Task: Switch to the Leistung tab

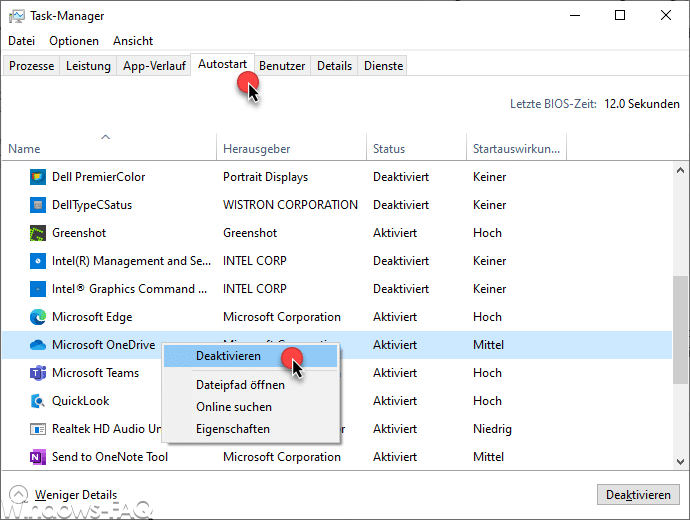Action: coord(88,66)
